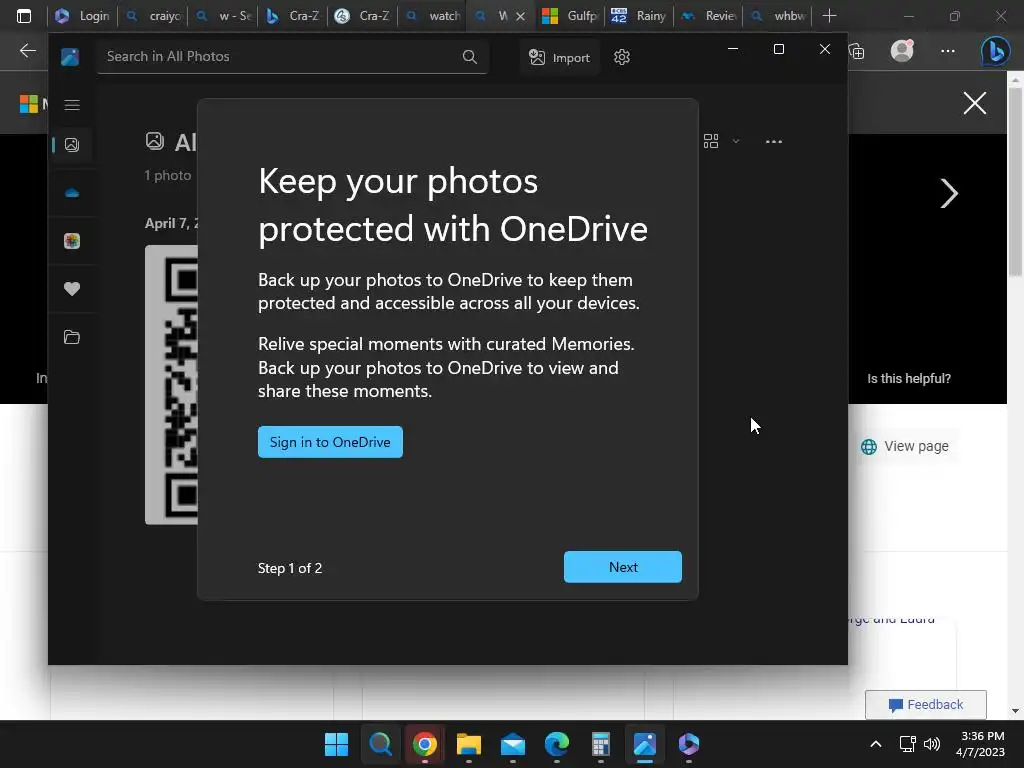Open Edge tab actions menu icon

coord(24,16)
